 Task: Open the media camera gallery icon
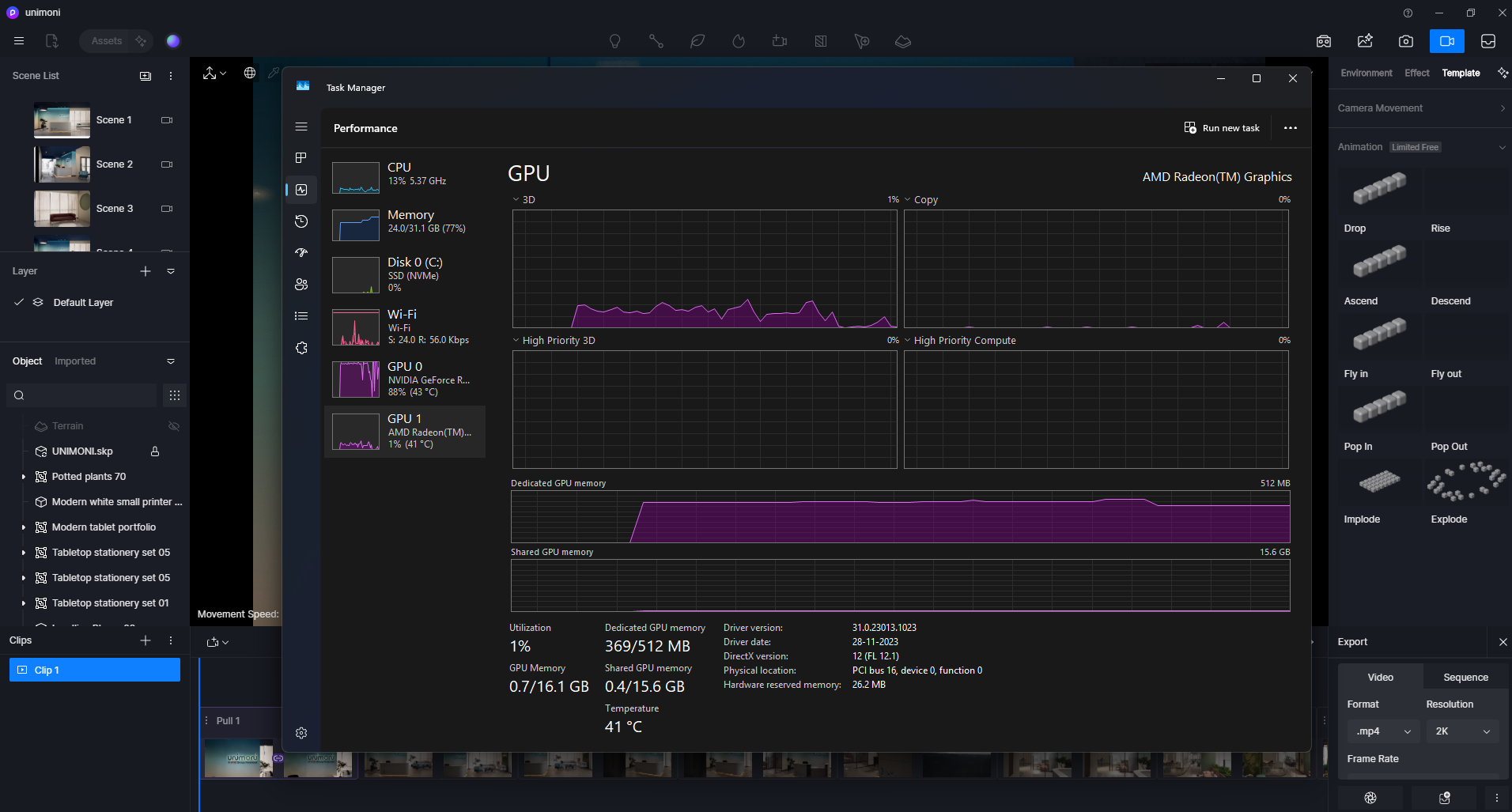pyautogui.click(x=1324, y=41)
